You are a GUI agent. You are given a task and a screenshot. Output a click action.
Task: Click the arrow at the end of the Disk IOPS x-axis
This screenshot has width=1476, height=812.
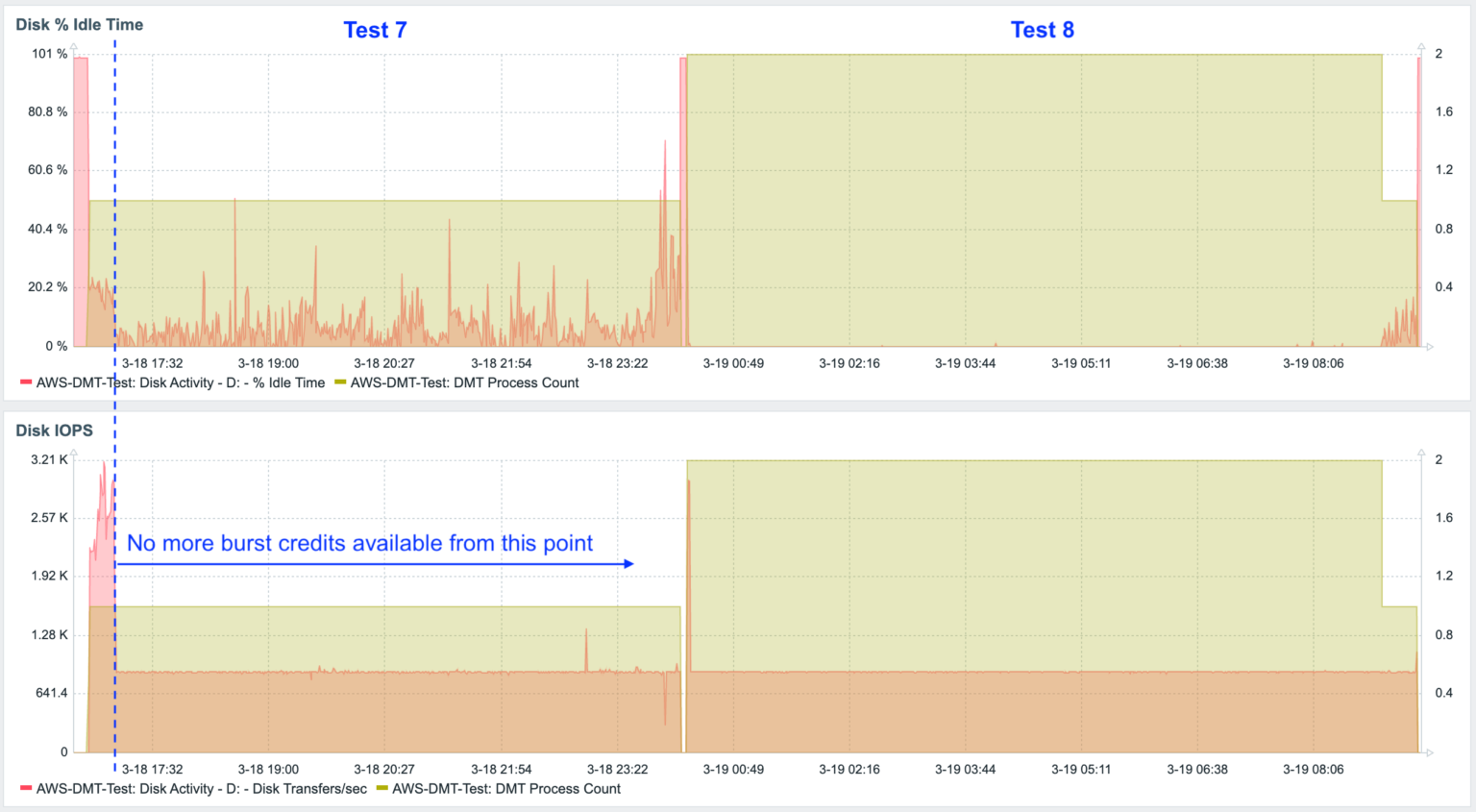pyautogui.click(x=1432, y=753)
